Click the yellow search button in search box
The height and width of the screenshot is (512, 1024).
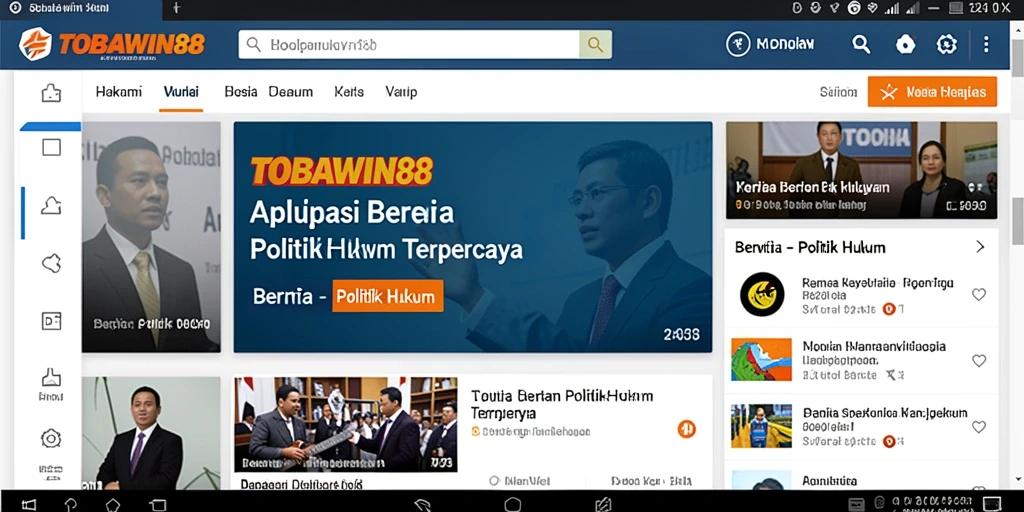click(595, 44)
